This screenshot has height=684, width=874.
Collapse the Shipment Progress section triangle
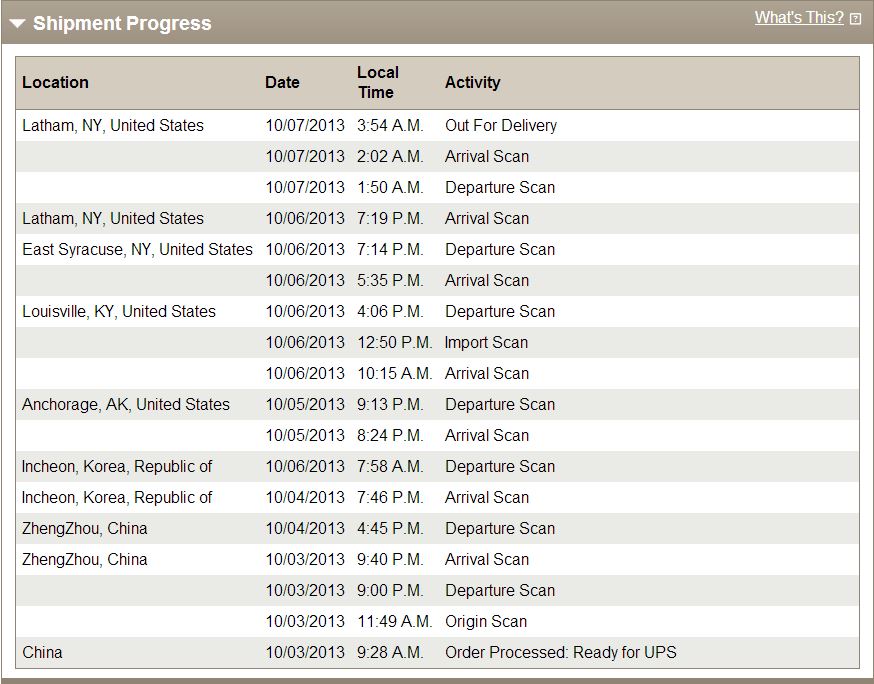point(17,23)
